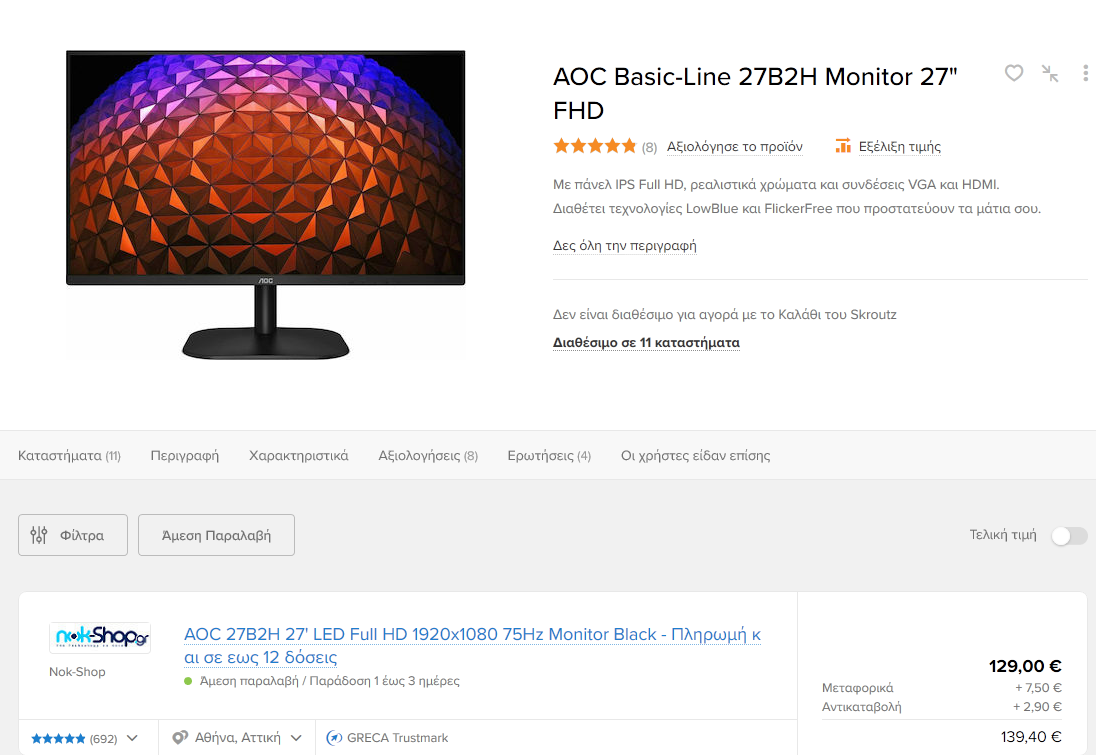Open the AOC 27B2H Nok-Shop listing link
Screen dimensions: 1096x755
(472, 645)
